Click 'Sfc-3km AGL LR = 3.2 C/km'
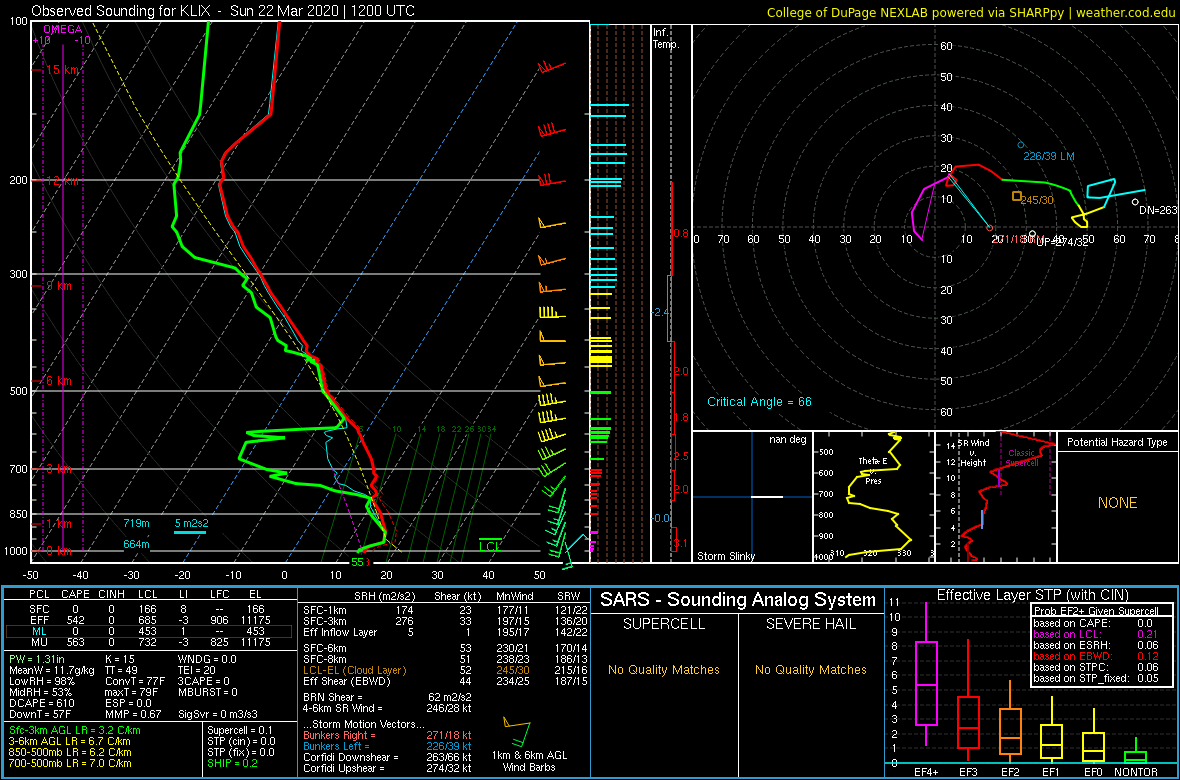The height and width of the screenshot is (780, 1180). tap(74, 730)
